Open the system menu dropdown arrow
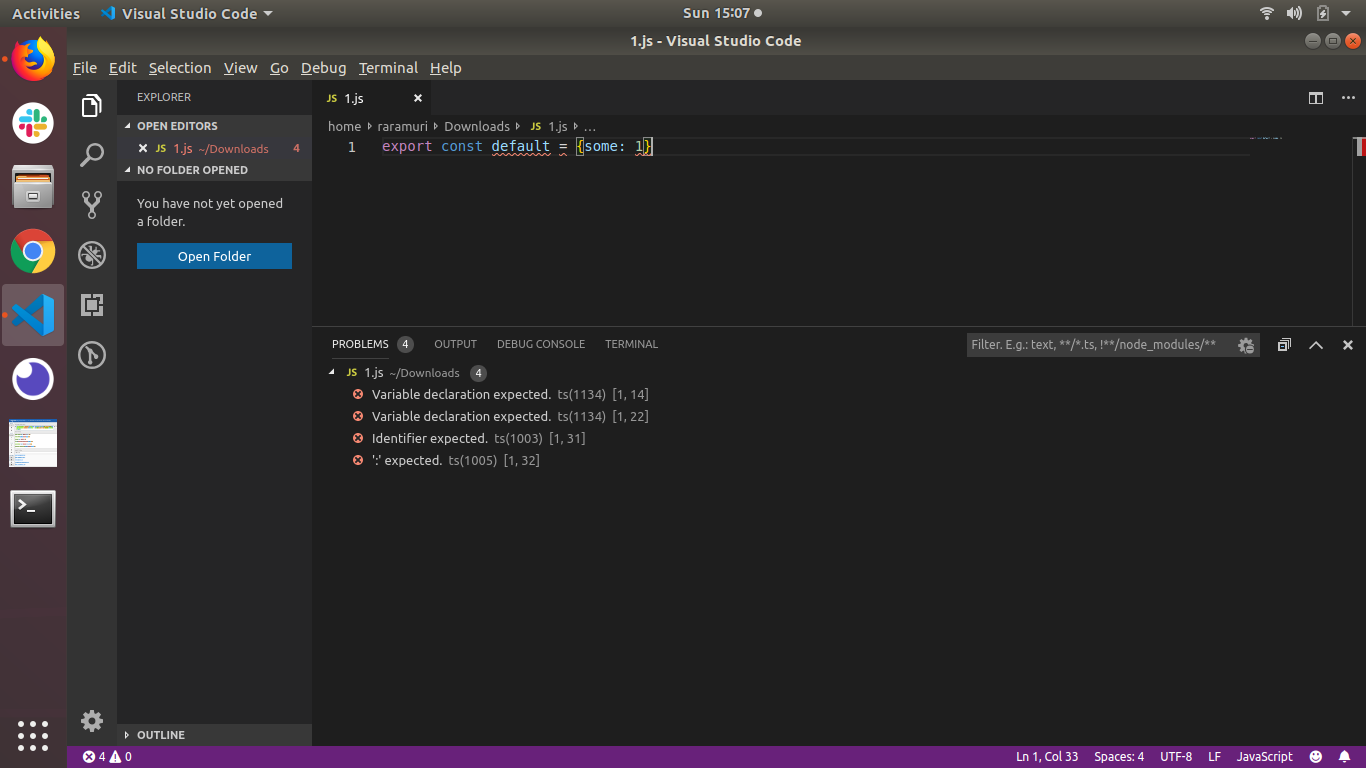 point(1346,14)
